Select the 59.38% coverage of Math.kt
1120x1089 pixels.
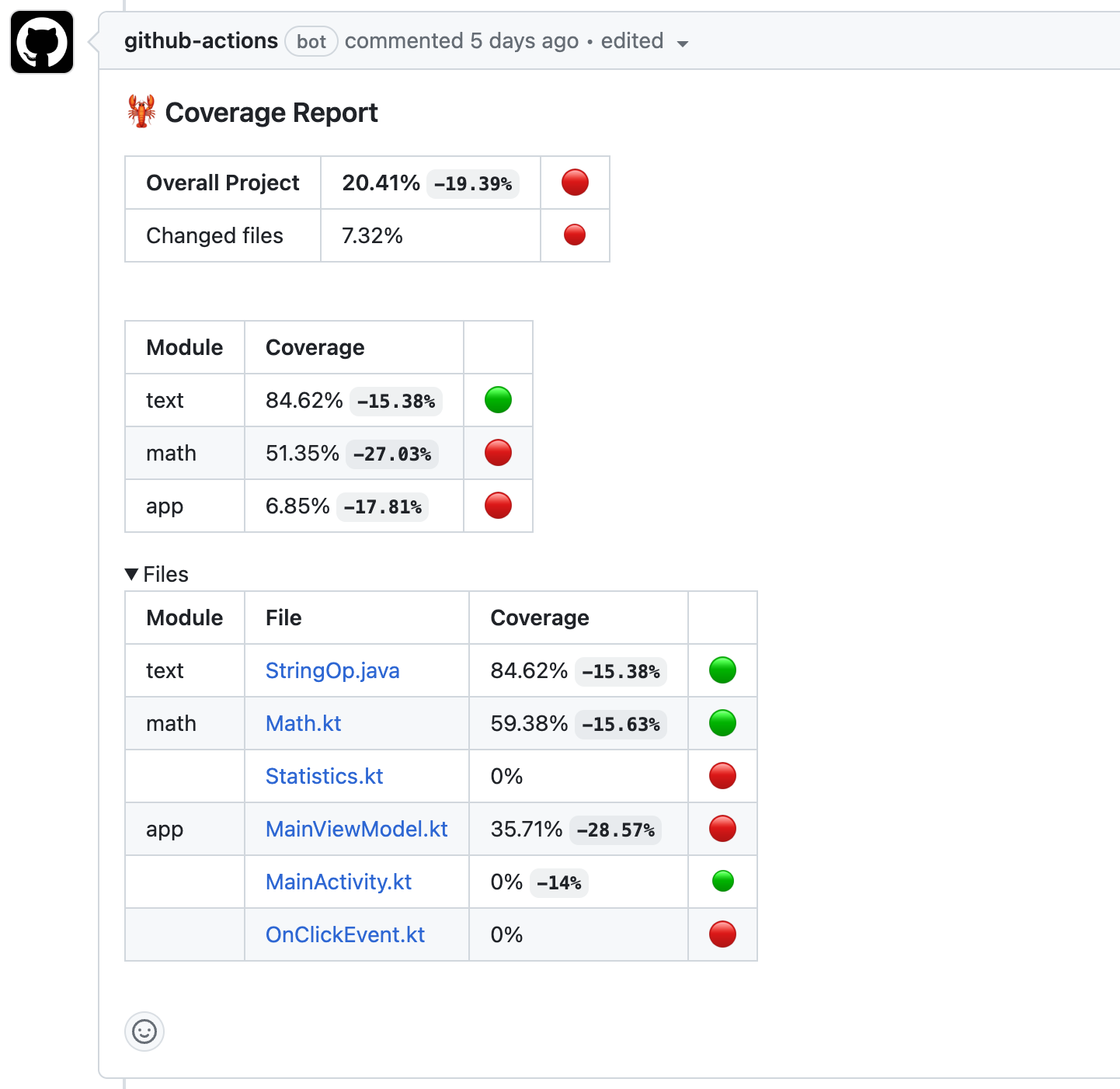[x=529, y=723]
